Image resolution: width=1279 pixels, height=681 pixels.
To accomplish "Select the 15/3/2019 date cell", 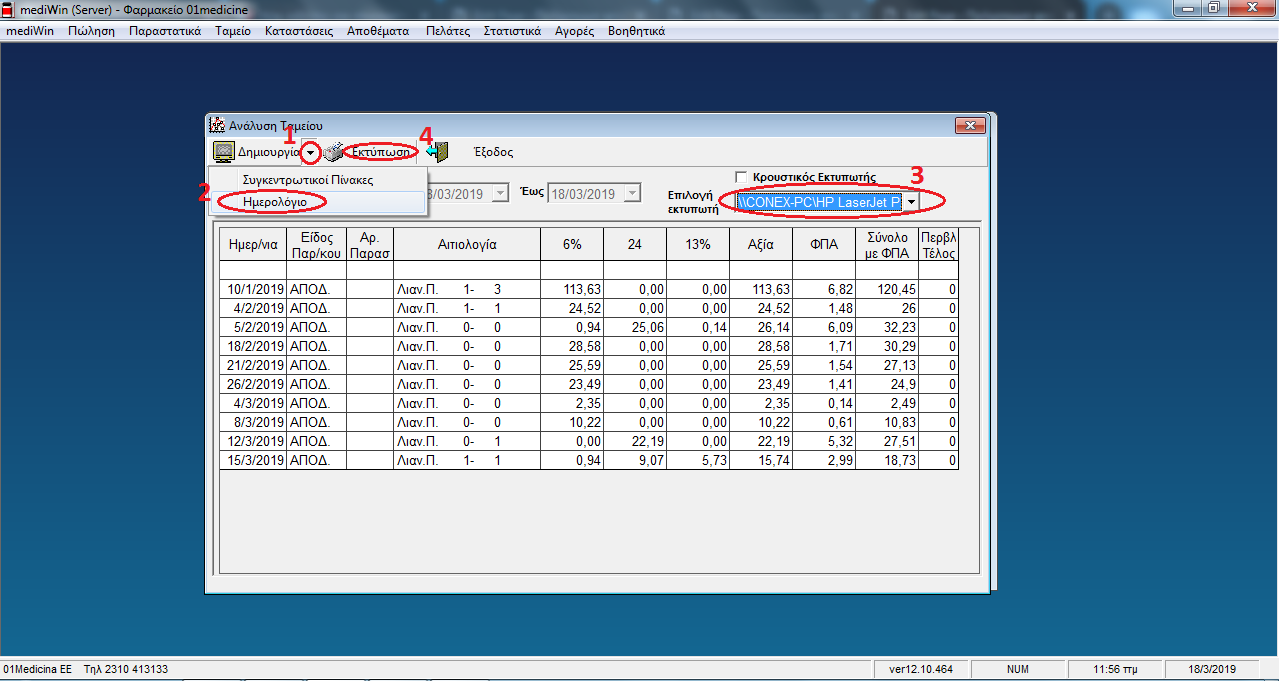I will (253, 460).
